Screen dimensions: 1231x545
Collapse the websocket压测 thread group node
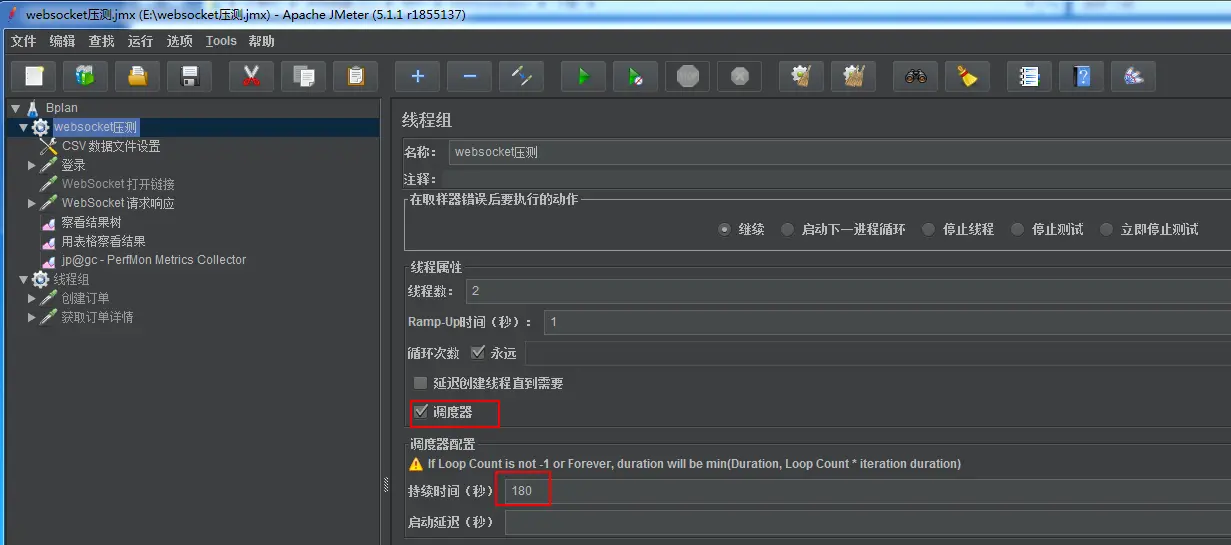click(x=24, y=127)
